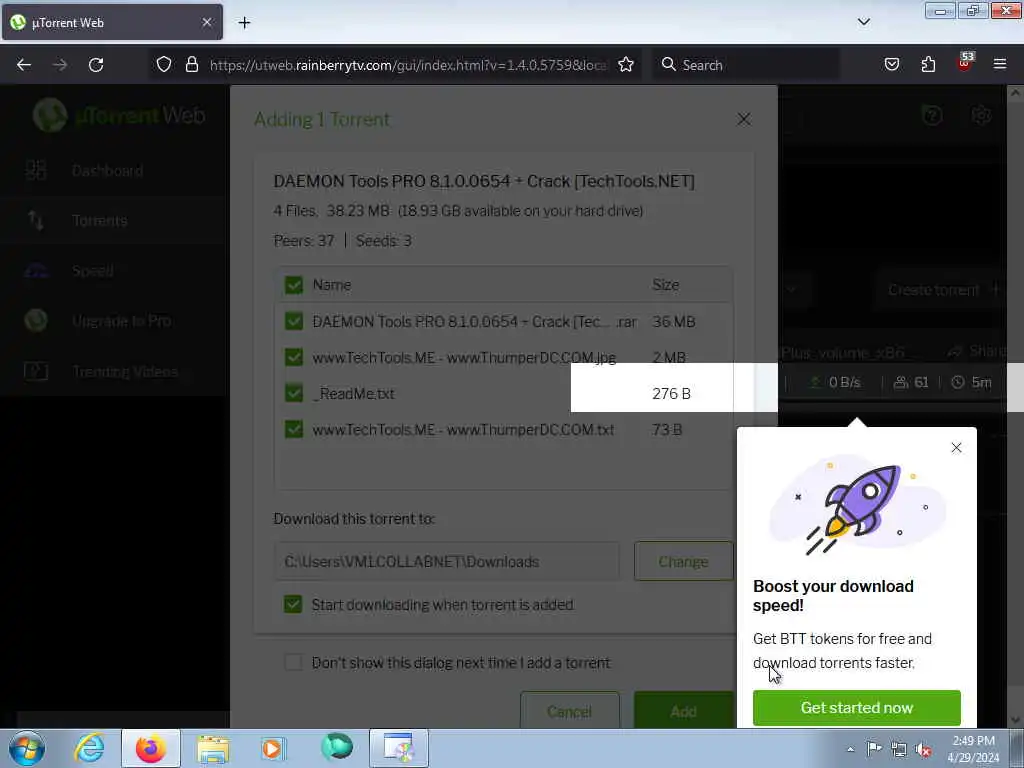
Task: Click the Size column header
Action: pos(665,285)
